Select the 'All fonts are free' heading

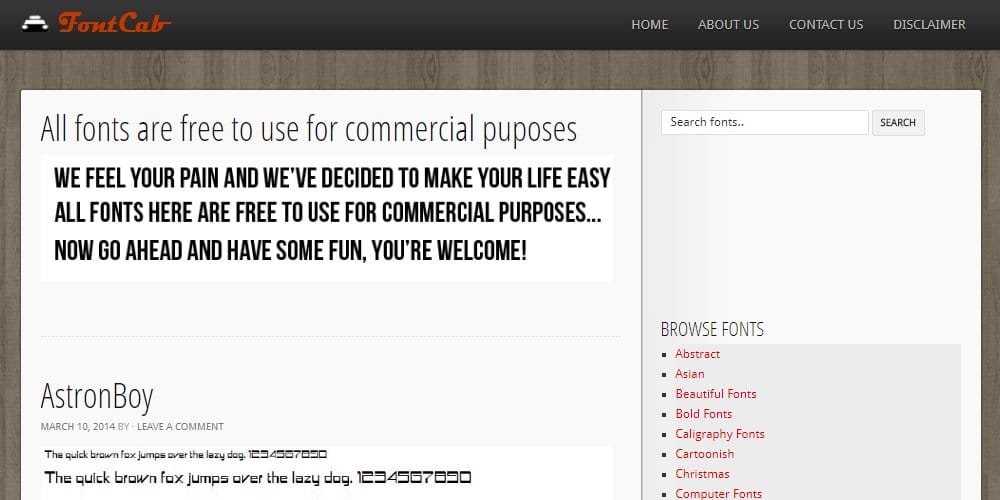pos(309,129)
